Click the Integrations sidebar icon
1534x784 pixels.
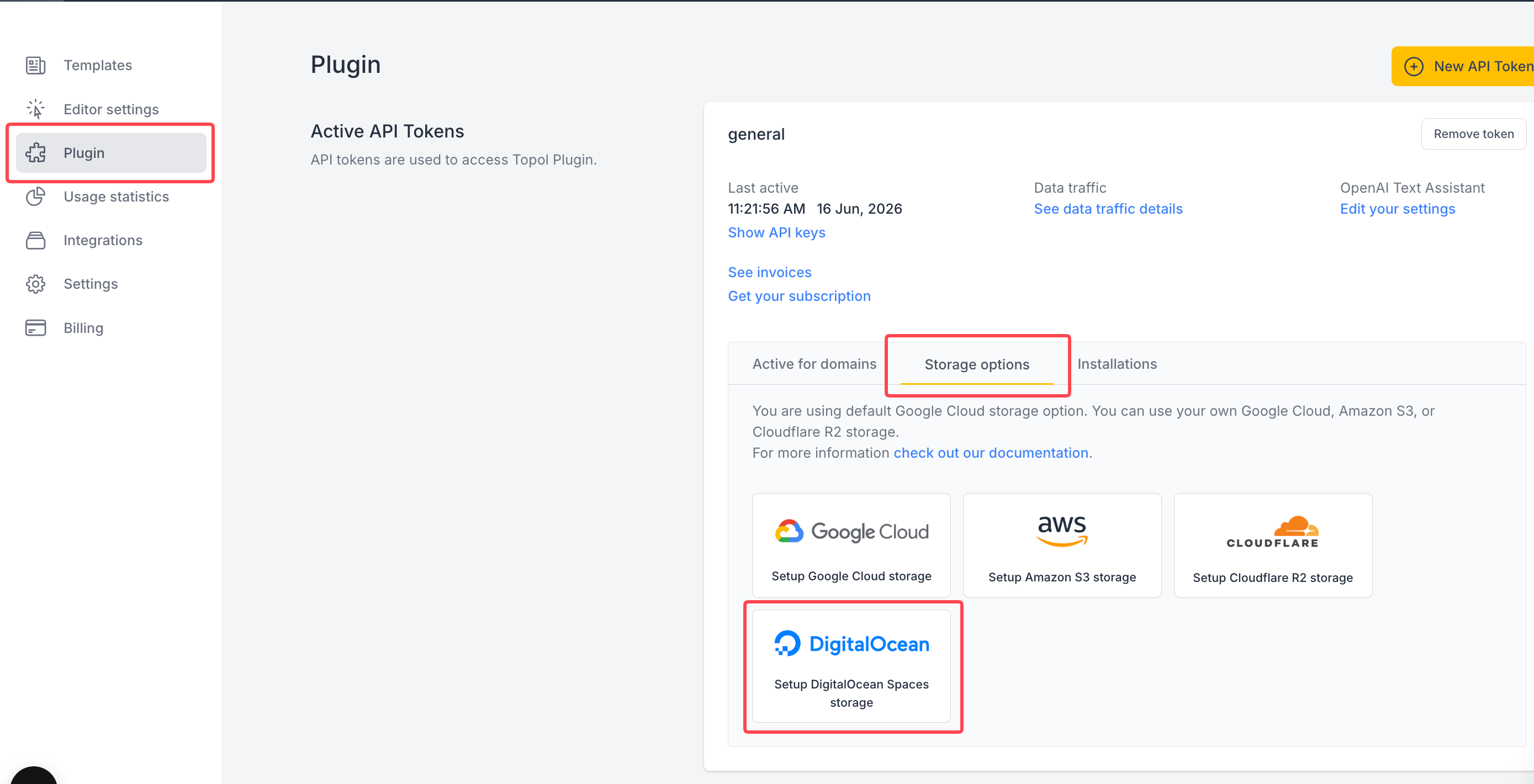pos(35,240)
